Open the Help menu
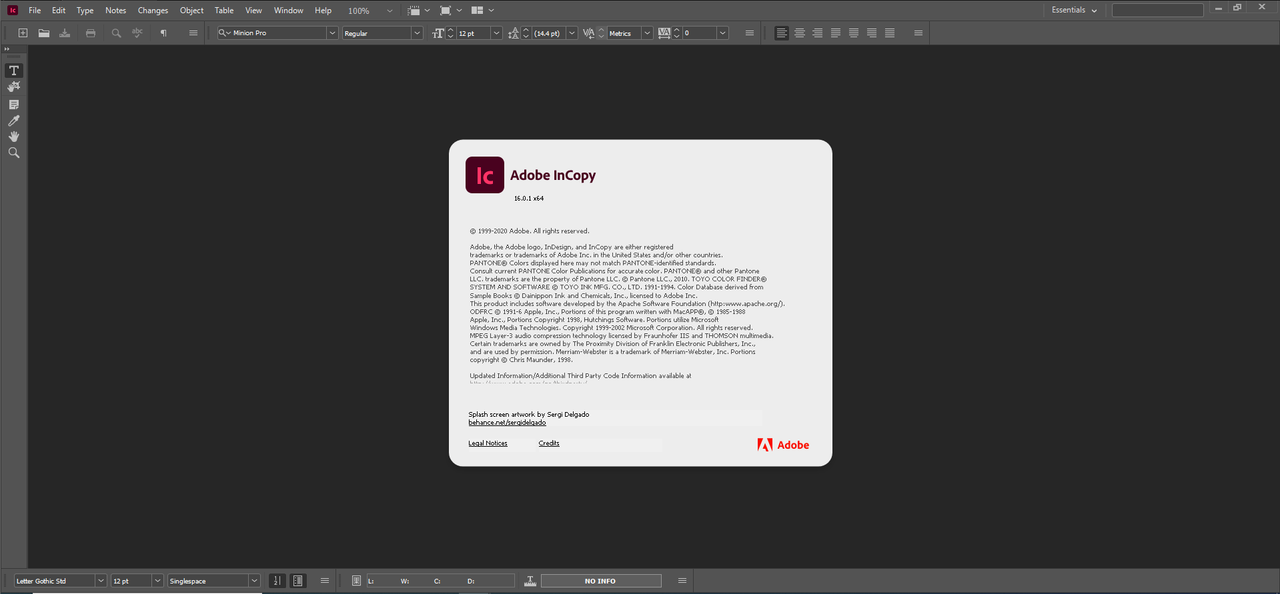 [323, 10]
